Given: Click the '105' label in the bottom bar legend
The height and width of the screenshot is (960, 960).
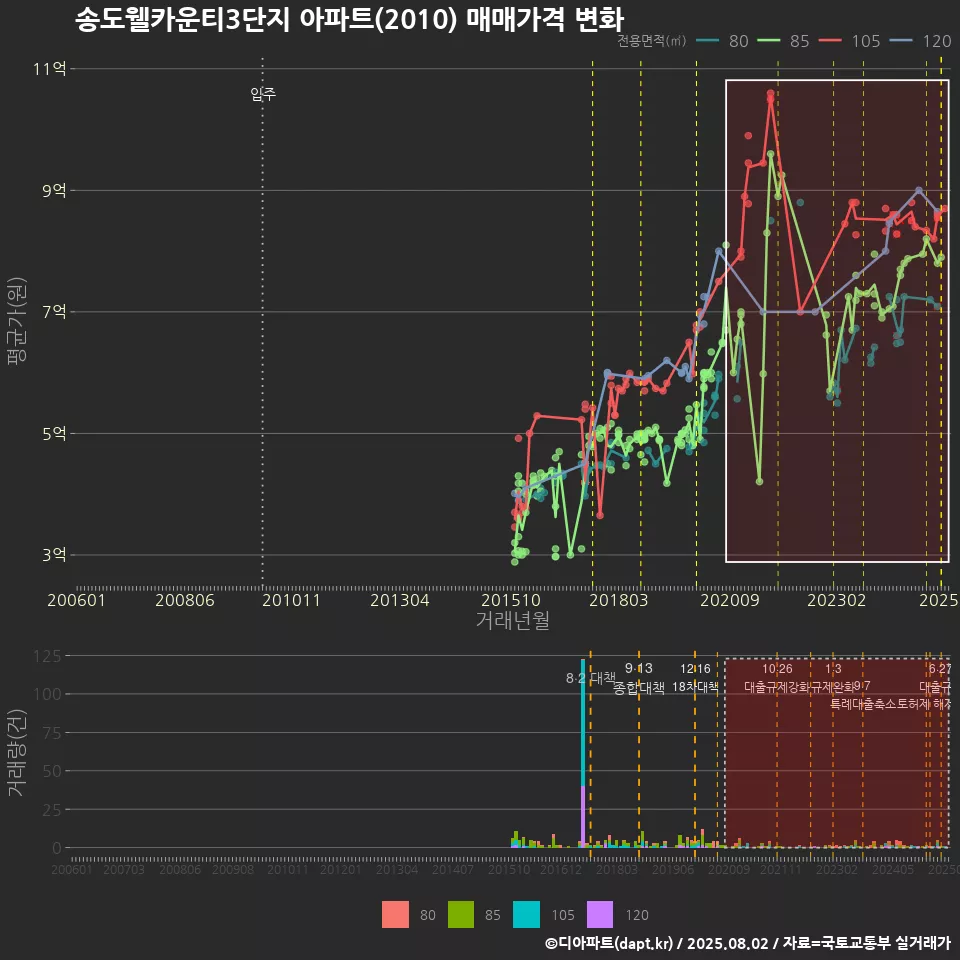Looking at the screenshot, I should (563, 915).
